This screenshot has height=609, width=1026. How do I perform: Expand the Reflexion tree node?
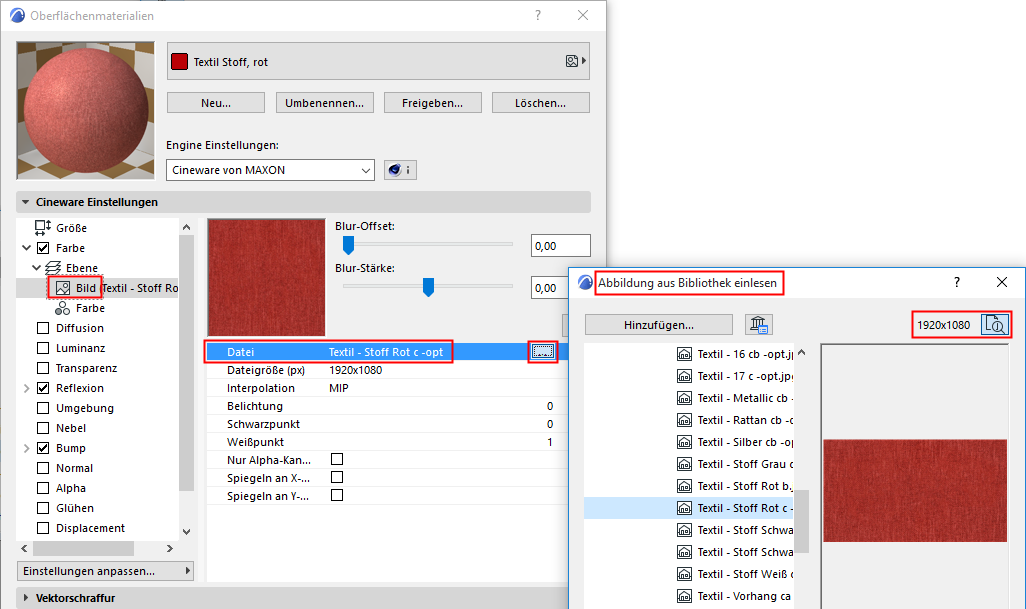pyautogui.click(x=27, y=388)
